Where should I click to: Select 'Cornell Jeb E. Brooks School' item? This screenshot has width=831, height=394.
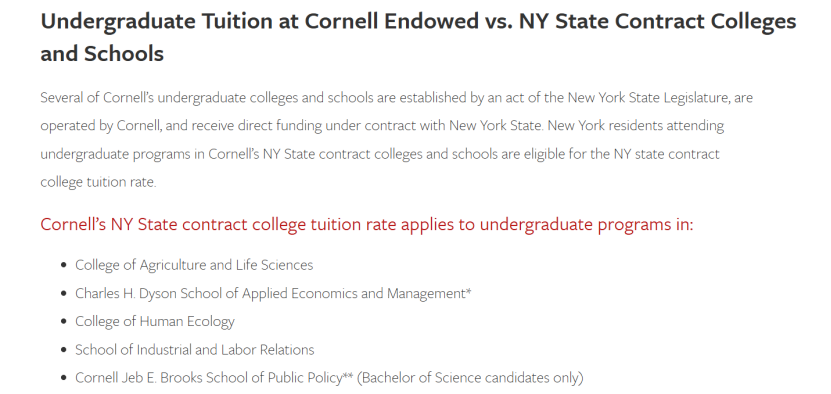[329, 378]
